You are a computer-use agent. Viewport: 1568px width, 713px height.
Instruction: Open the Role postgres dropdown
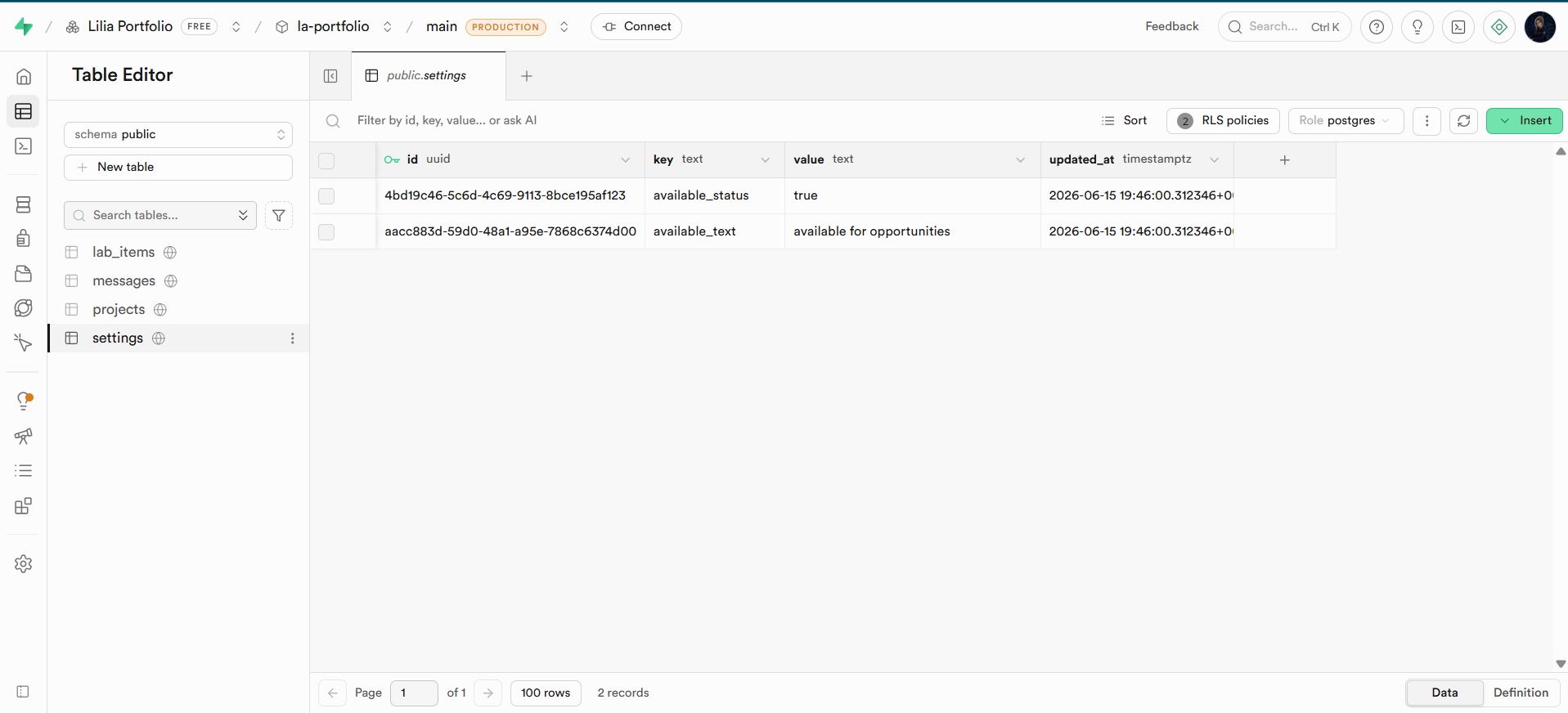tap(1346, 121)
